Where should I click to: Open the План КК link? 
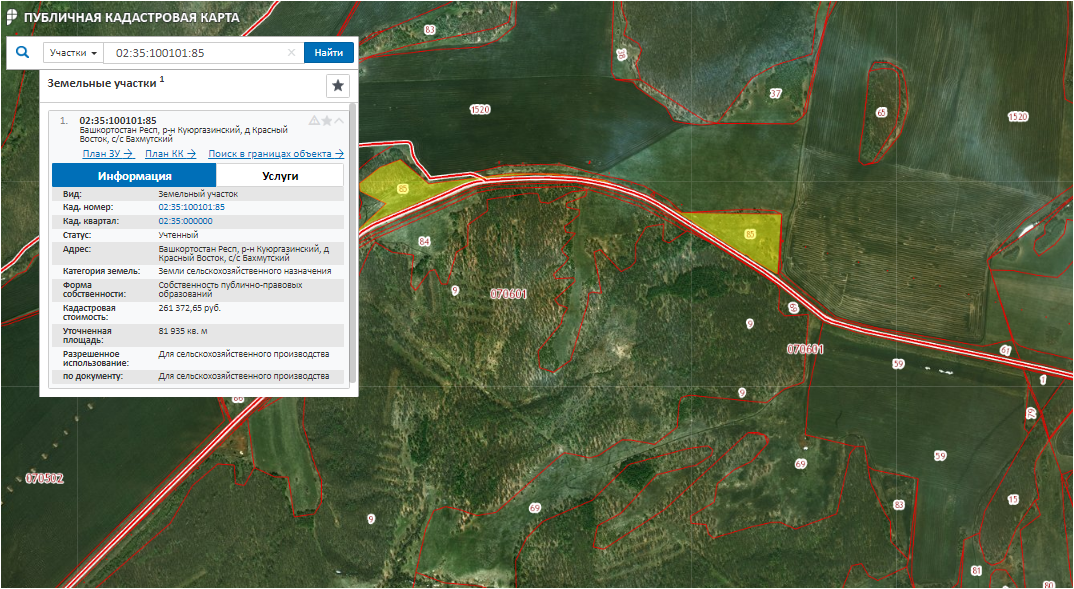coord(170,154)
